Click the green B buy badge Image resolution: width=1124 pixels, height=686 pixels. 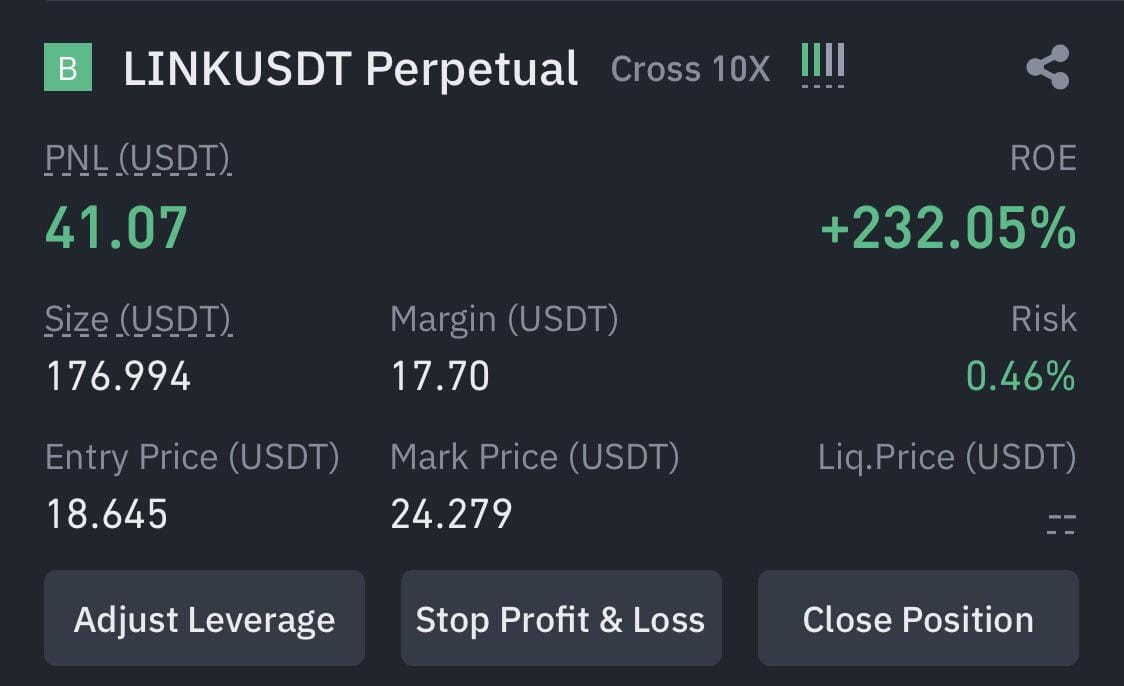pos(68,67)
